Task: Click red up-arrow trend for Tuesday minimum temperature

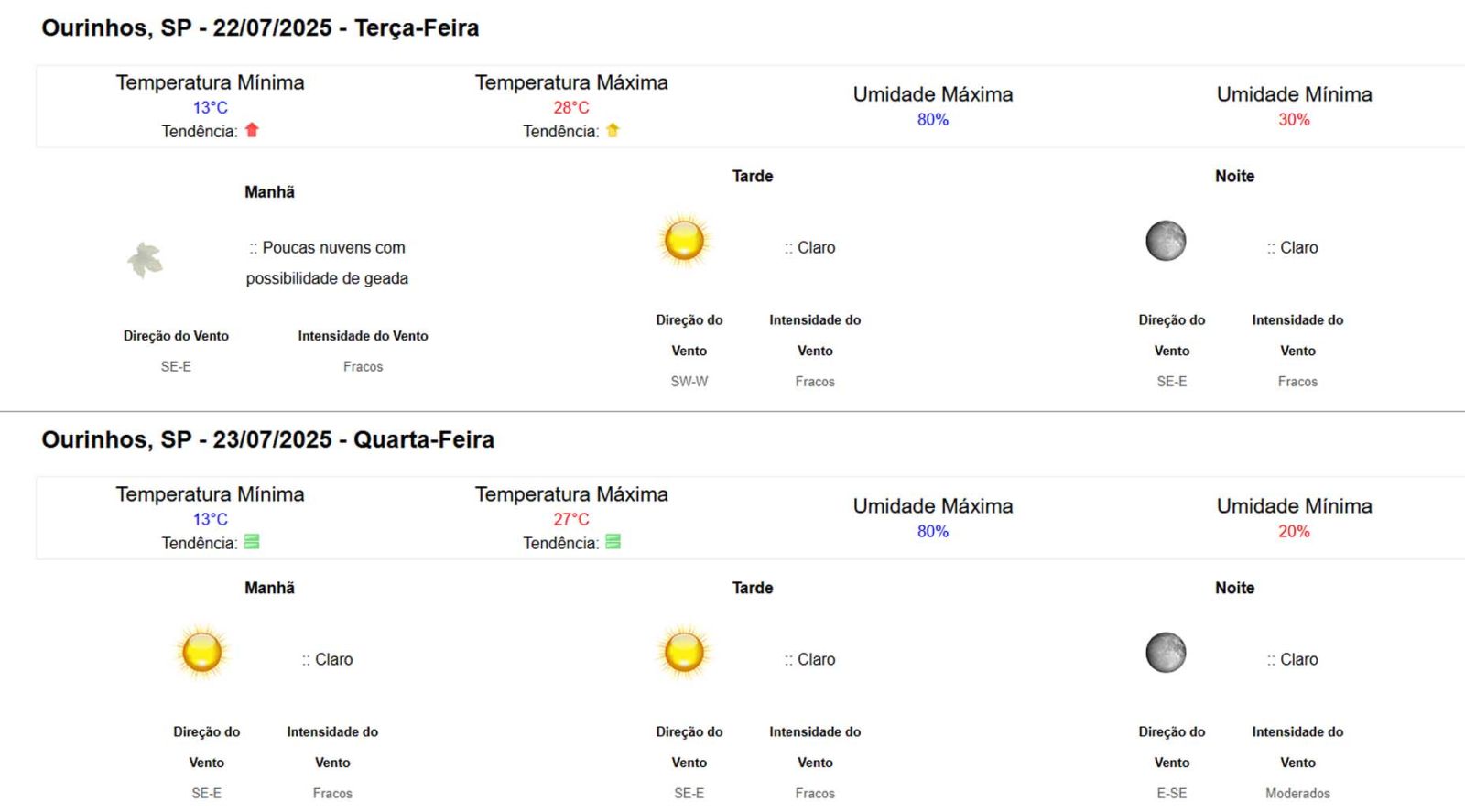Action: (x=252, y=130)
